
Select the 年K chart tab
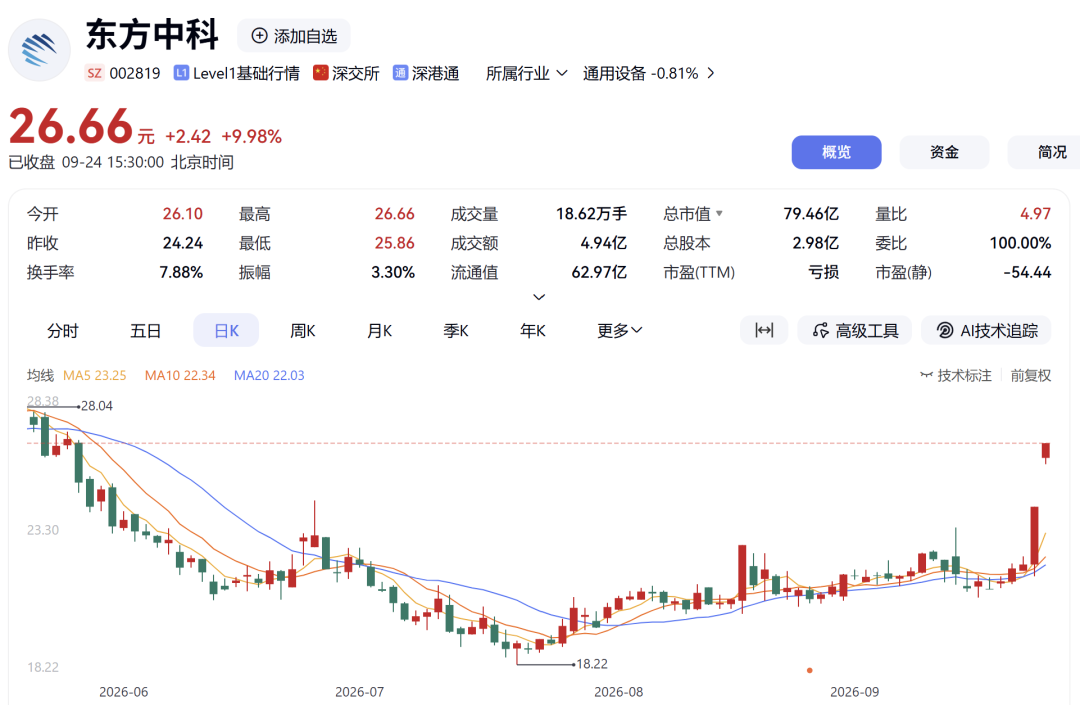(x=532, y=330)
